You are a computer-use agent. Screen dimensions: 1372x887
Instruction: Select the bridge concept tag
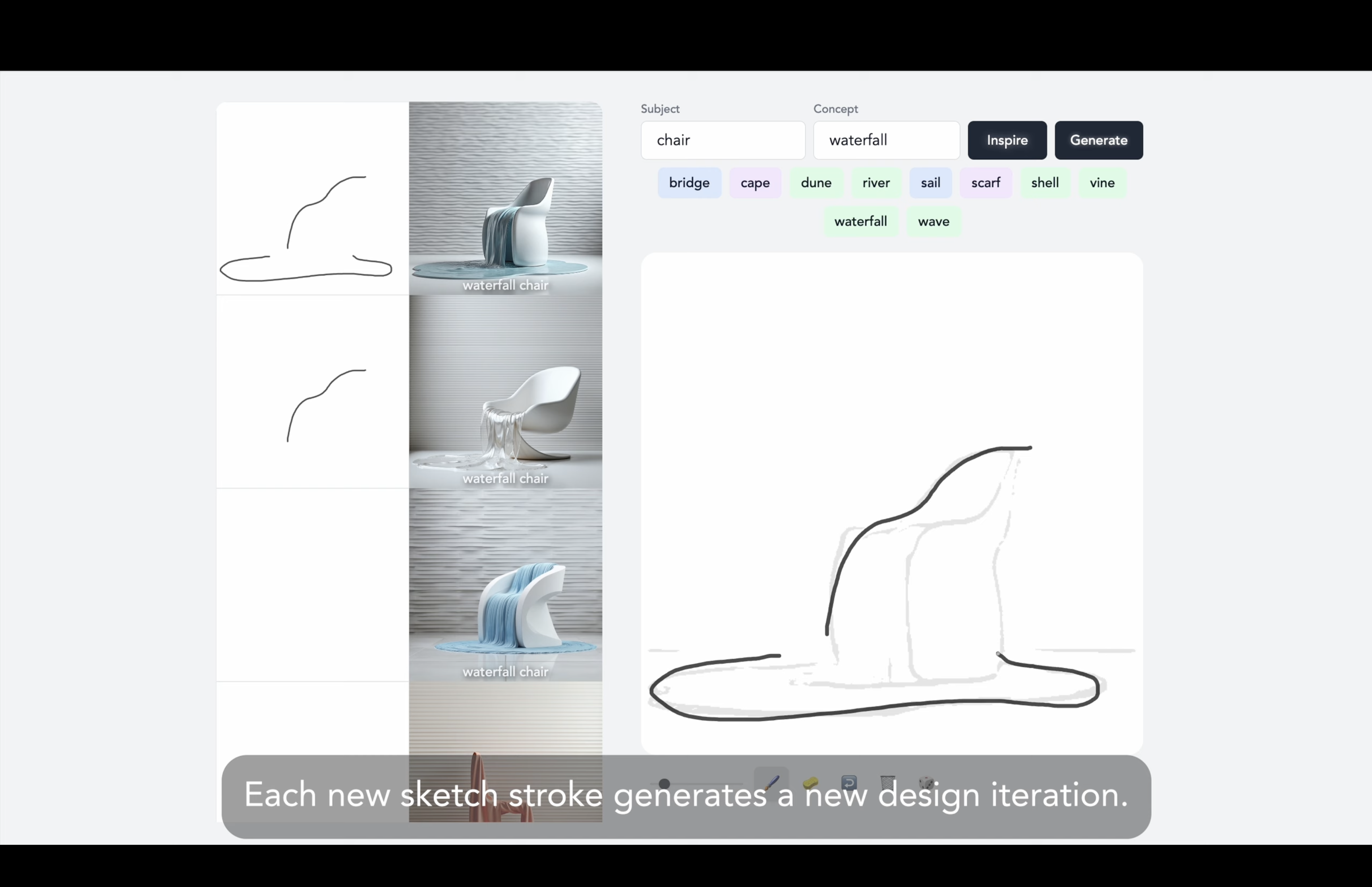point(689,182)
